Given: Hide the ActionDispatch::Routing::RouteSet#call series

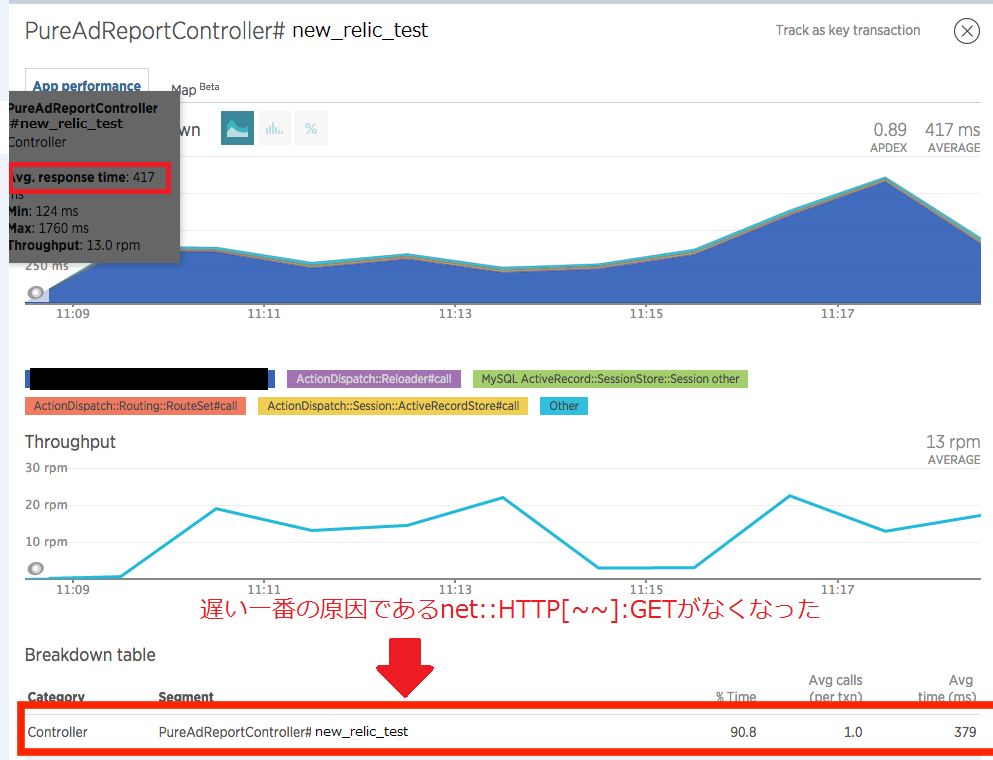Looking at the screenshot, I should [135, 406].
